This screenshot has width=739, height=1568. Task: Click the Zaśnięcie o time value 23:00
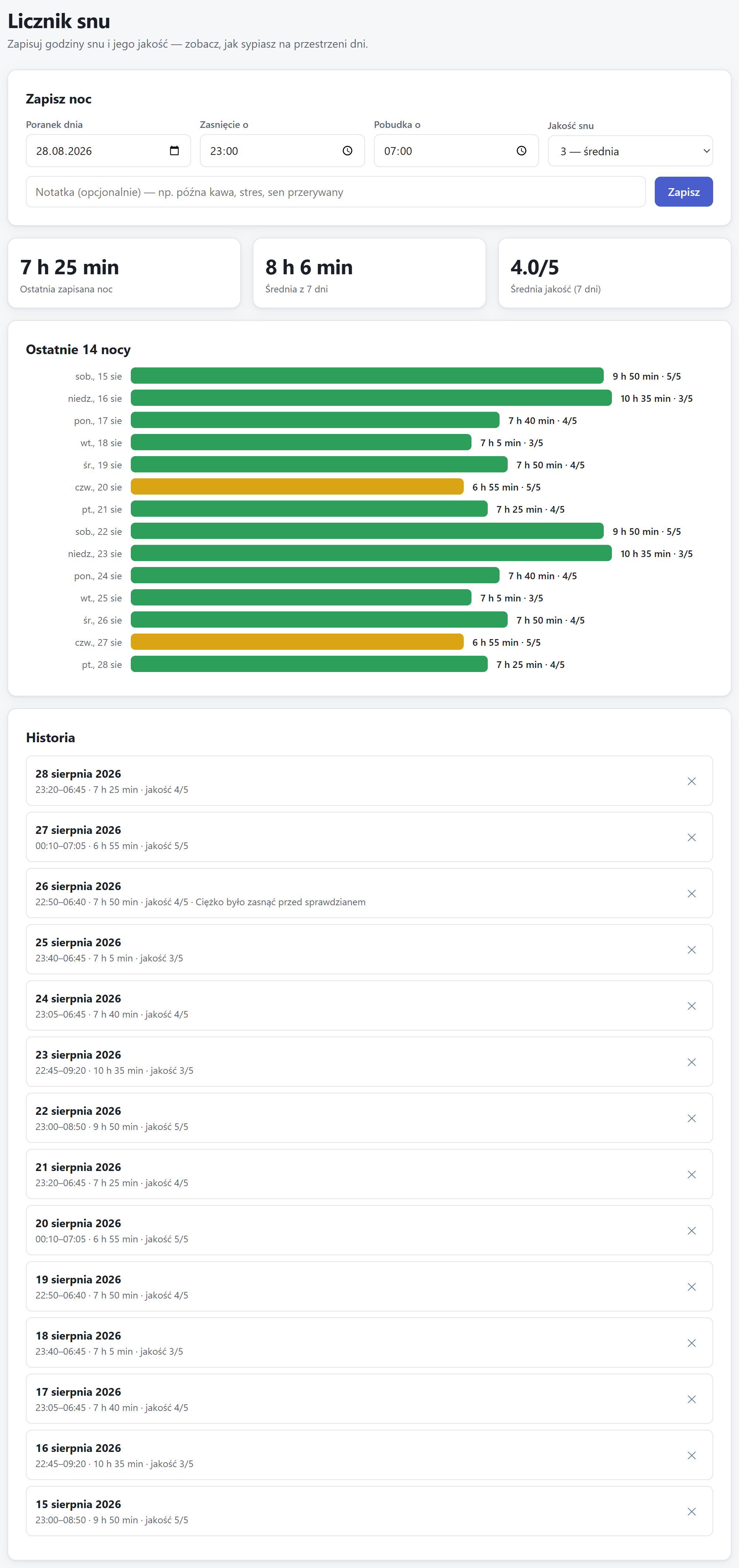pyautogui.click(x=224, y=151)
